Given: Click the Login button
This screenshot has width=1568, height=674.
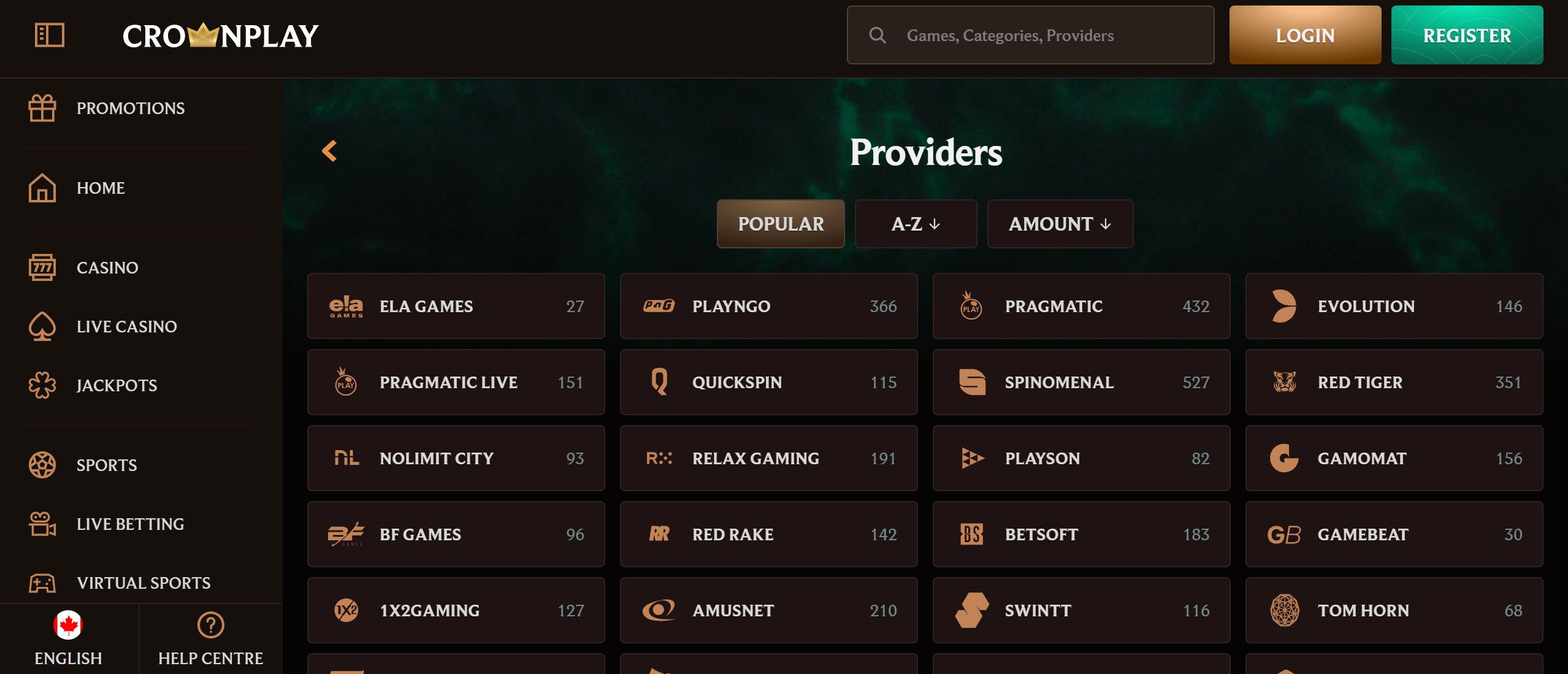Looking at the screenshot, I should (1305, 36).
